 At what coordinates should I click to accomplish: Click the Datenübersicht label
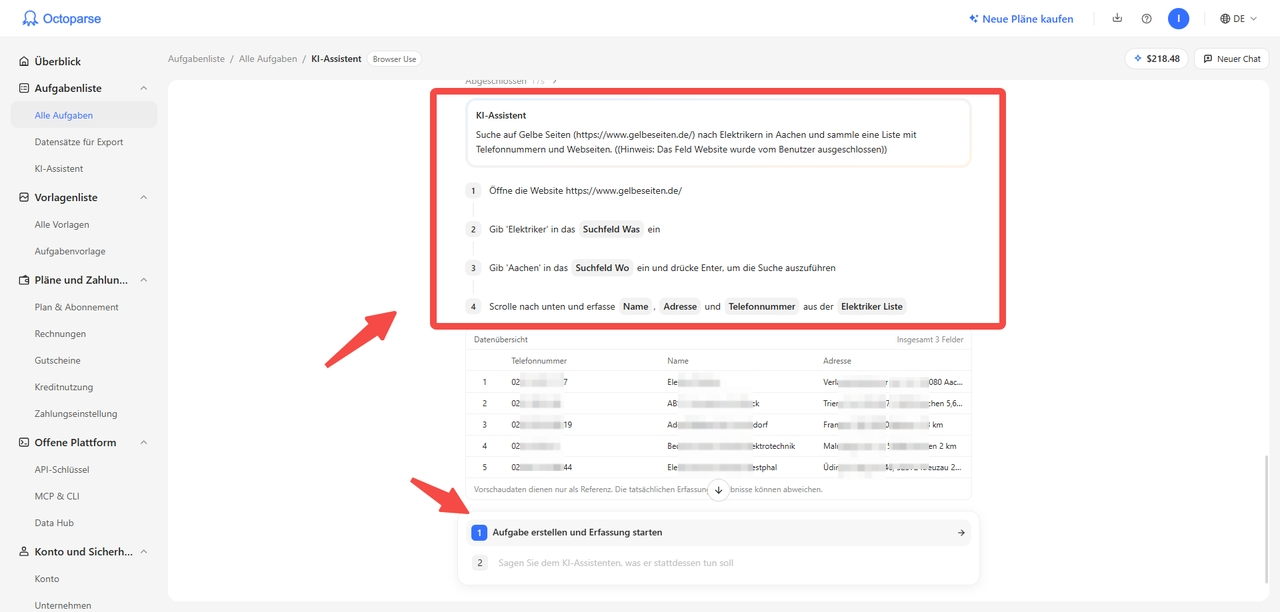click(x=501, y=340)
